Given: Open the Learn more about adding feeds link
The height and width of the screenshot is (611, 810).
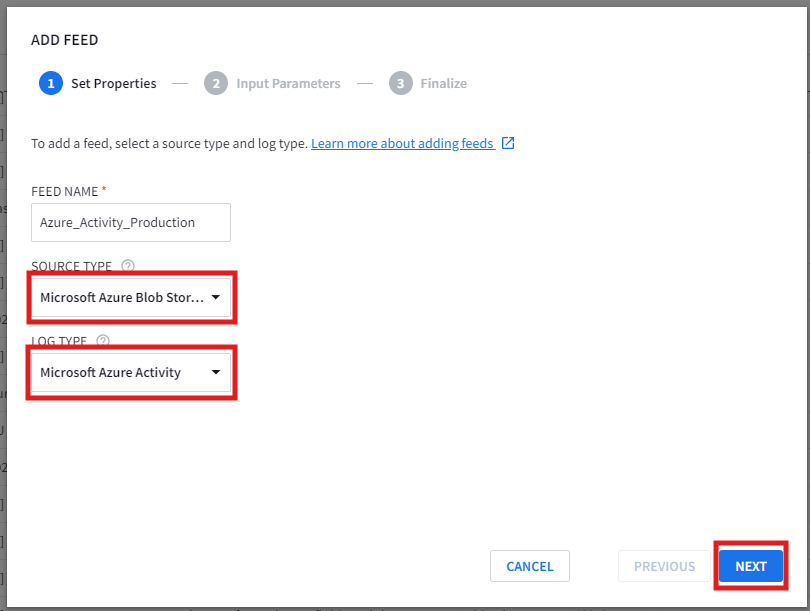Looking at the screenshot, I should [x=402, y=143].
